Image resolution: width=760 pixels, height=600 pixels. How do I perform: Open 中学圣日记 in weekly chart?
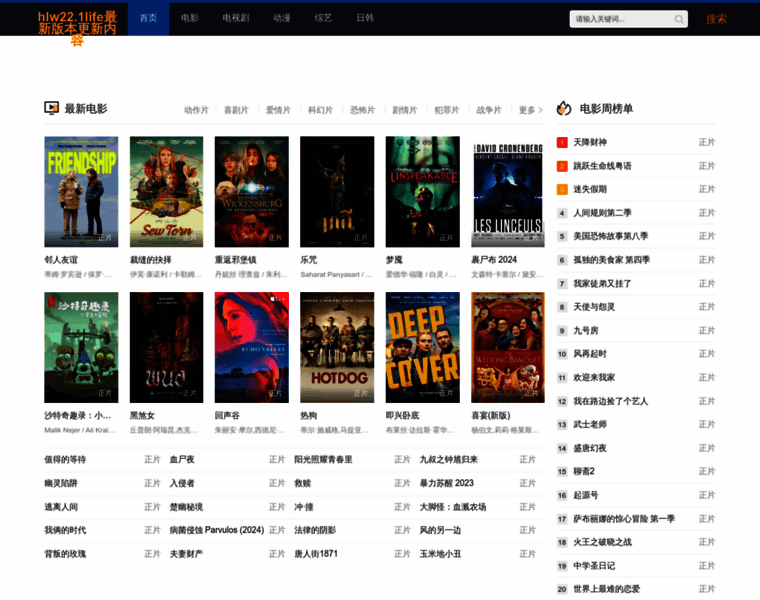coord(594,567)
